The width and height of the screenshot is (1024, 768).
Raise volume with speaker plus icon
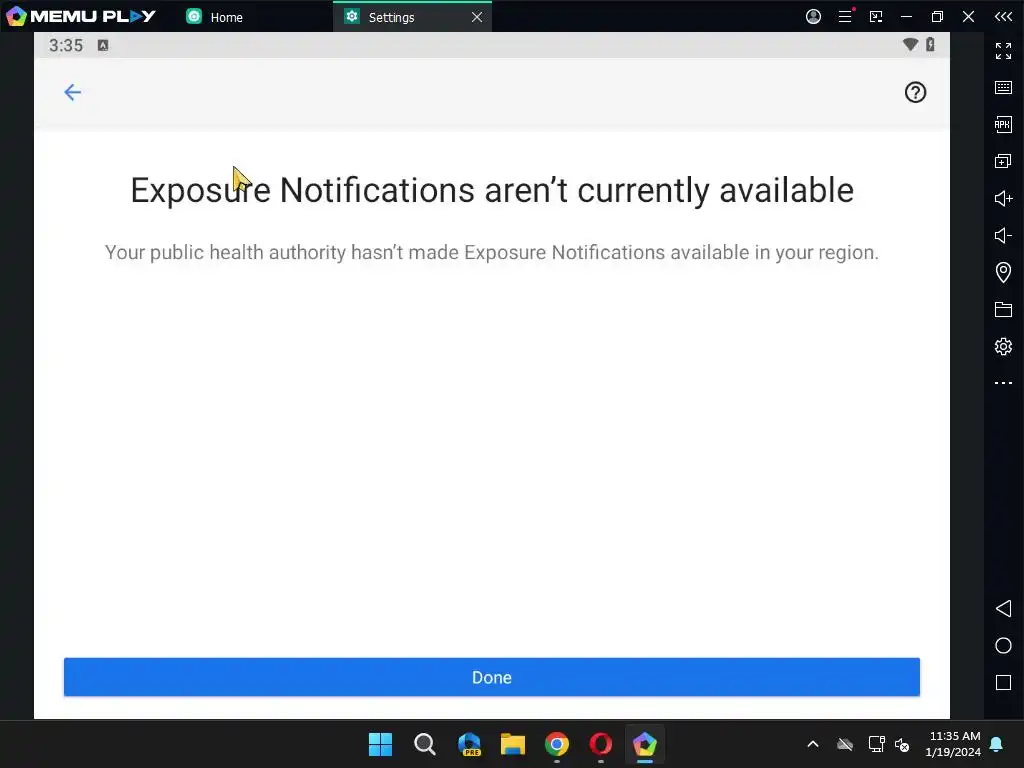(1003, 199)
